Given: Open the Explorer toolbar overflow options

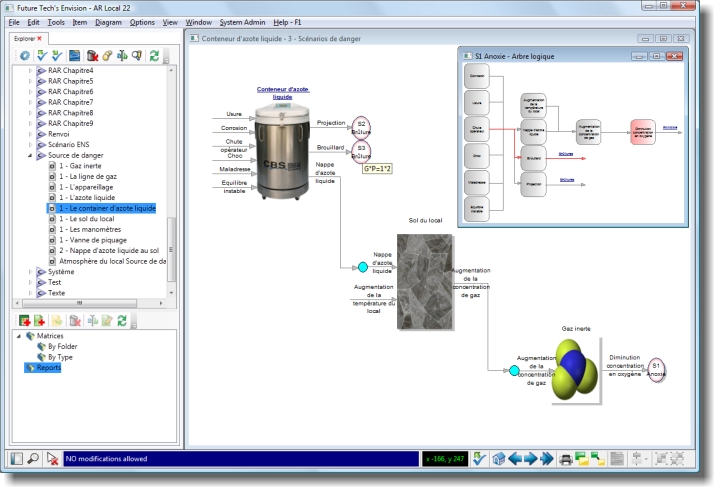Looking at the screenshot, I should (x=166, y=56).
